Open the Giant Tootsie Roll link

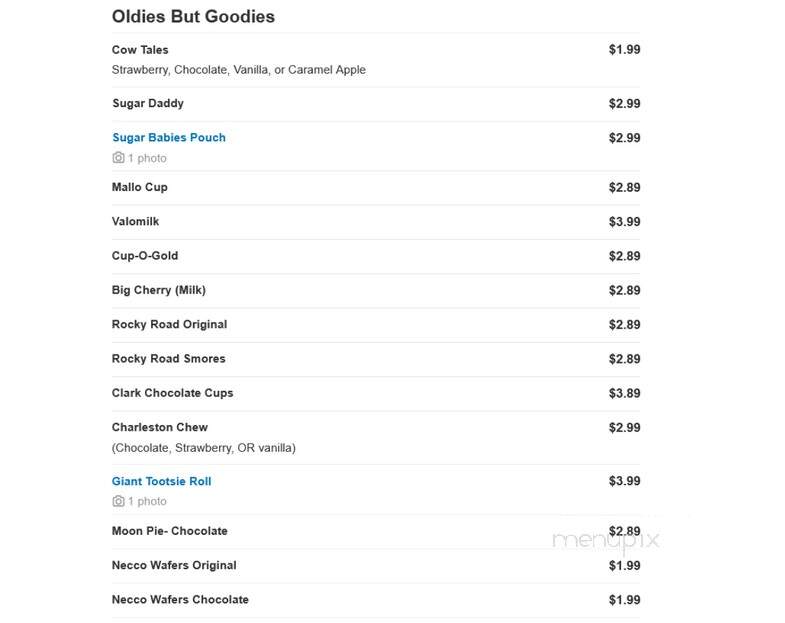click(161, 481)
